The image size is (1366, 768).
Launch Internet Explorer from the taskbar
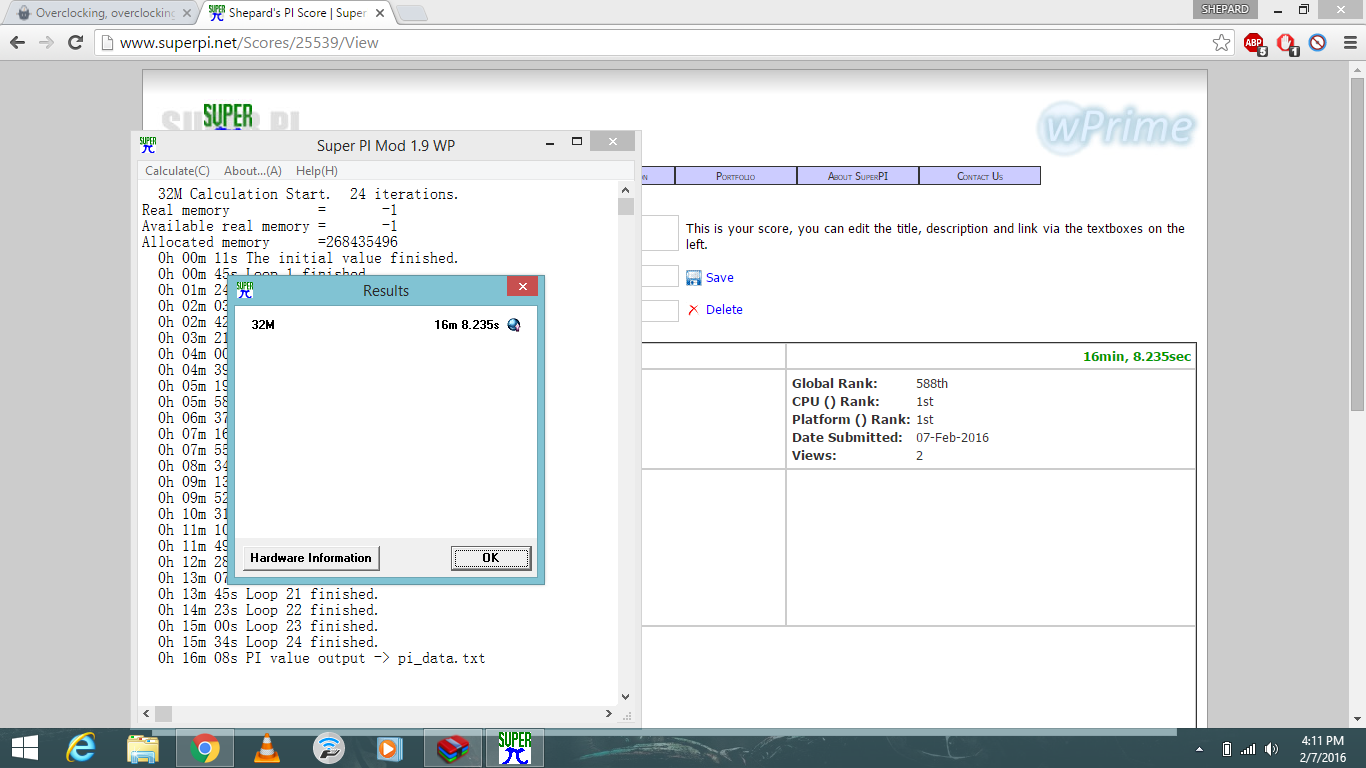(81, 748)
